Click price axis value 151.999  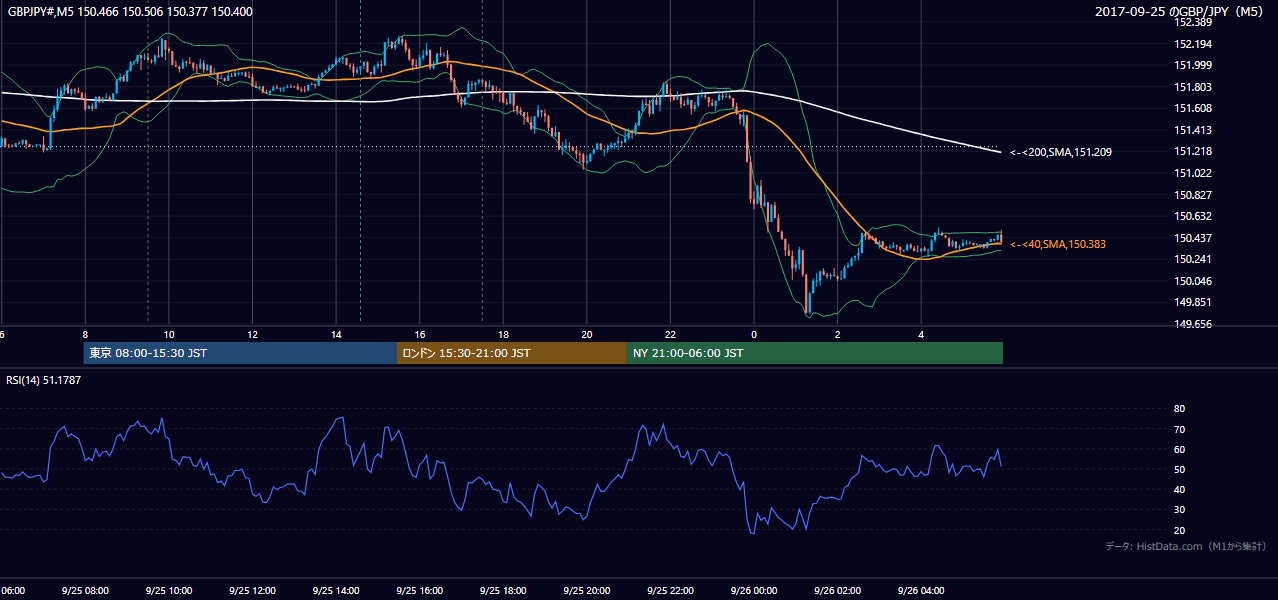coord(1192,65)
